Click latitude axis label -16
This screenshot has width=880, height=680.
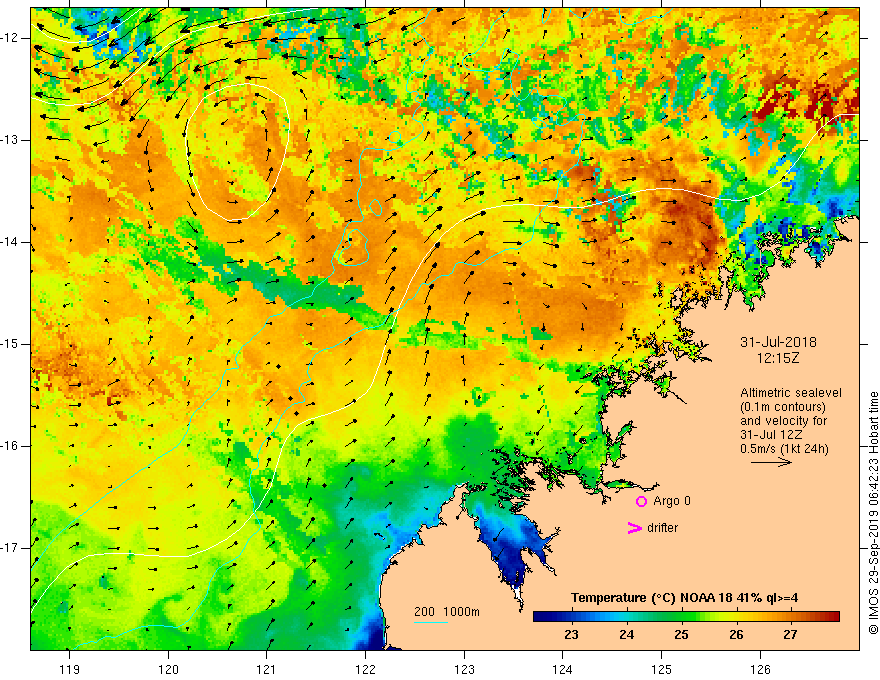click(x=10, y=446)
